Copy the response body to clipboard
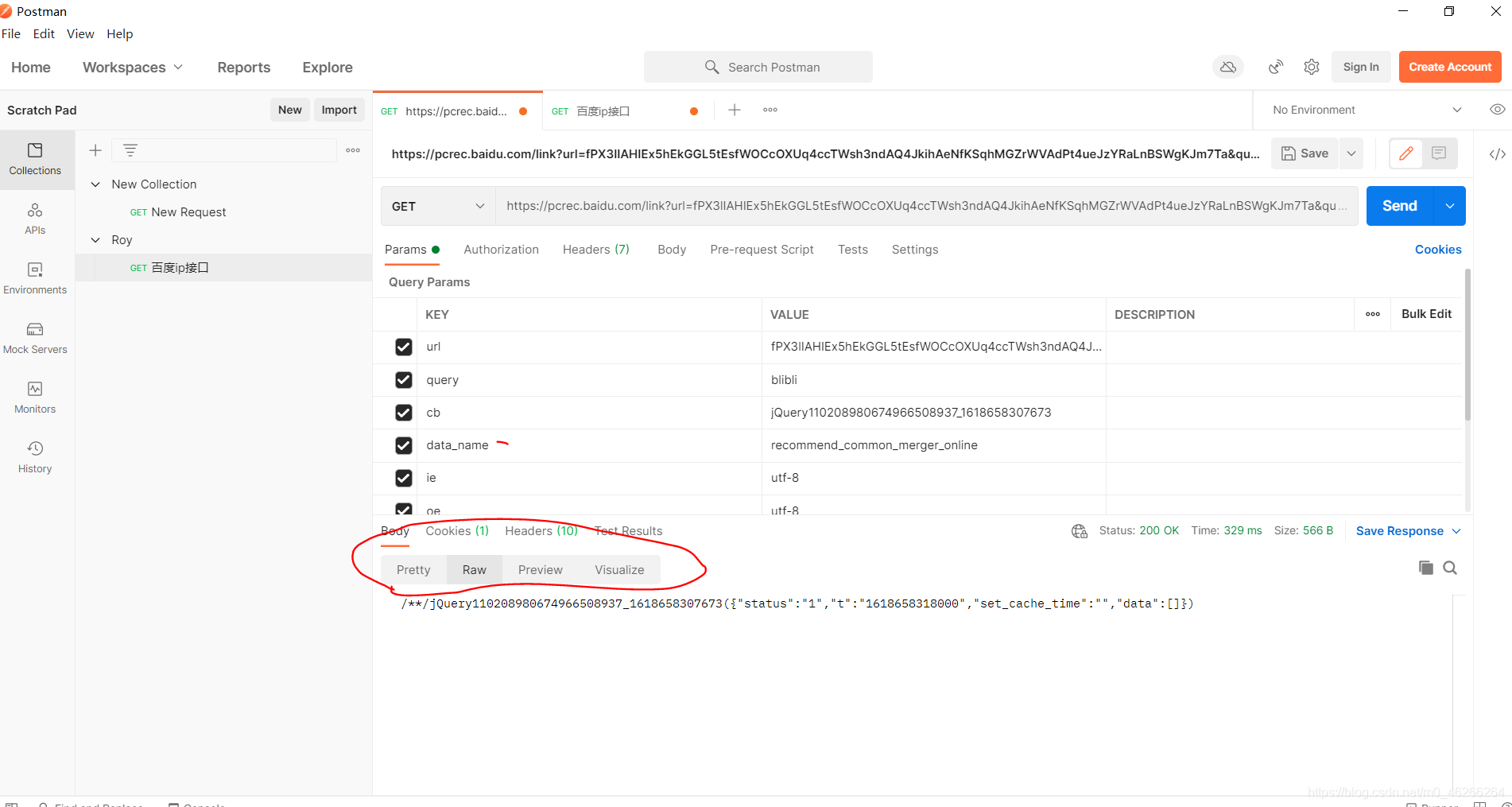This screenshot has width=1512, height=807. point(1426,568)
